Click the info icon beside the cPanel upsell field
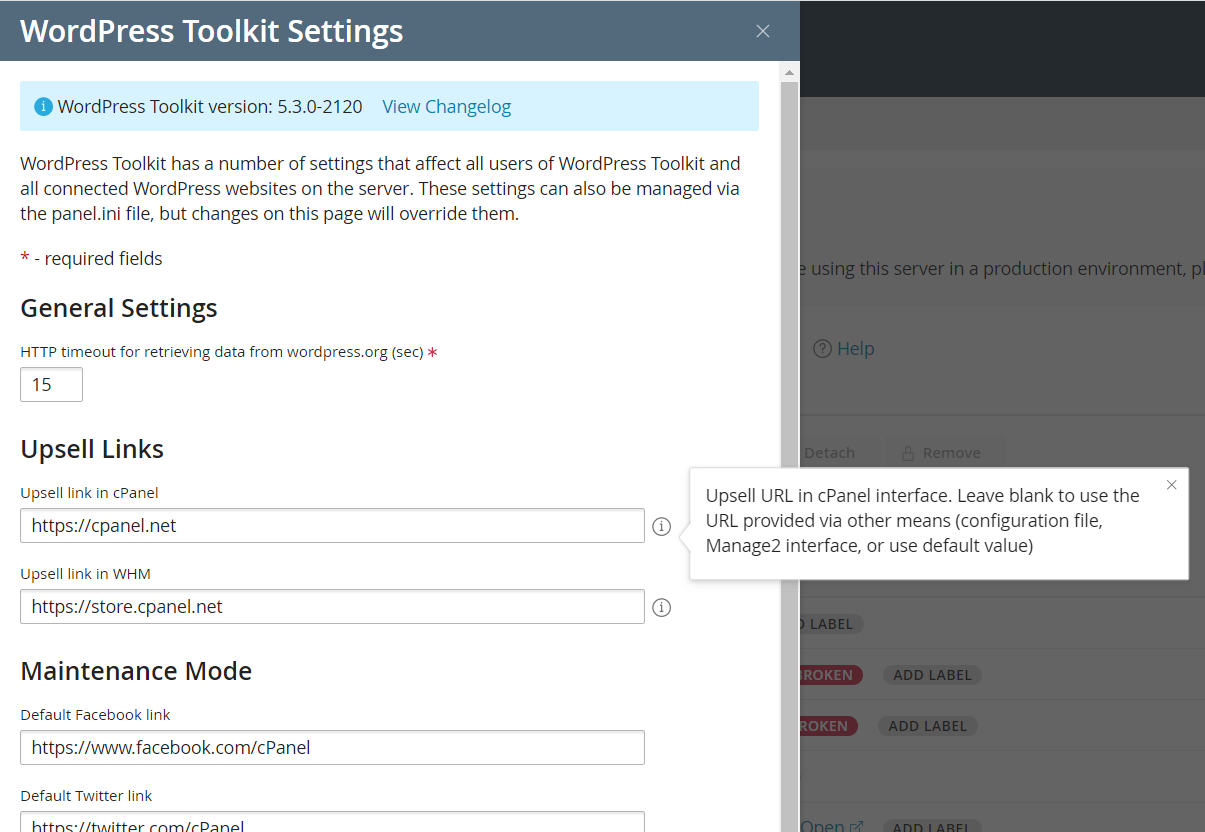The image size is (1205, 832). pos(661,526)
